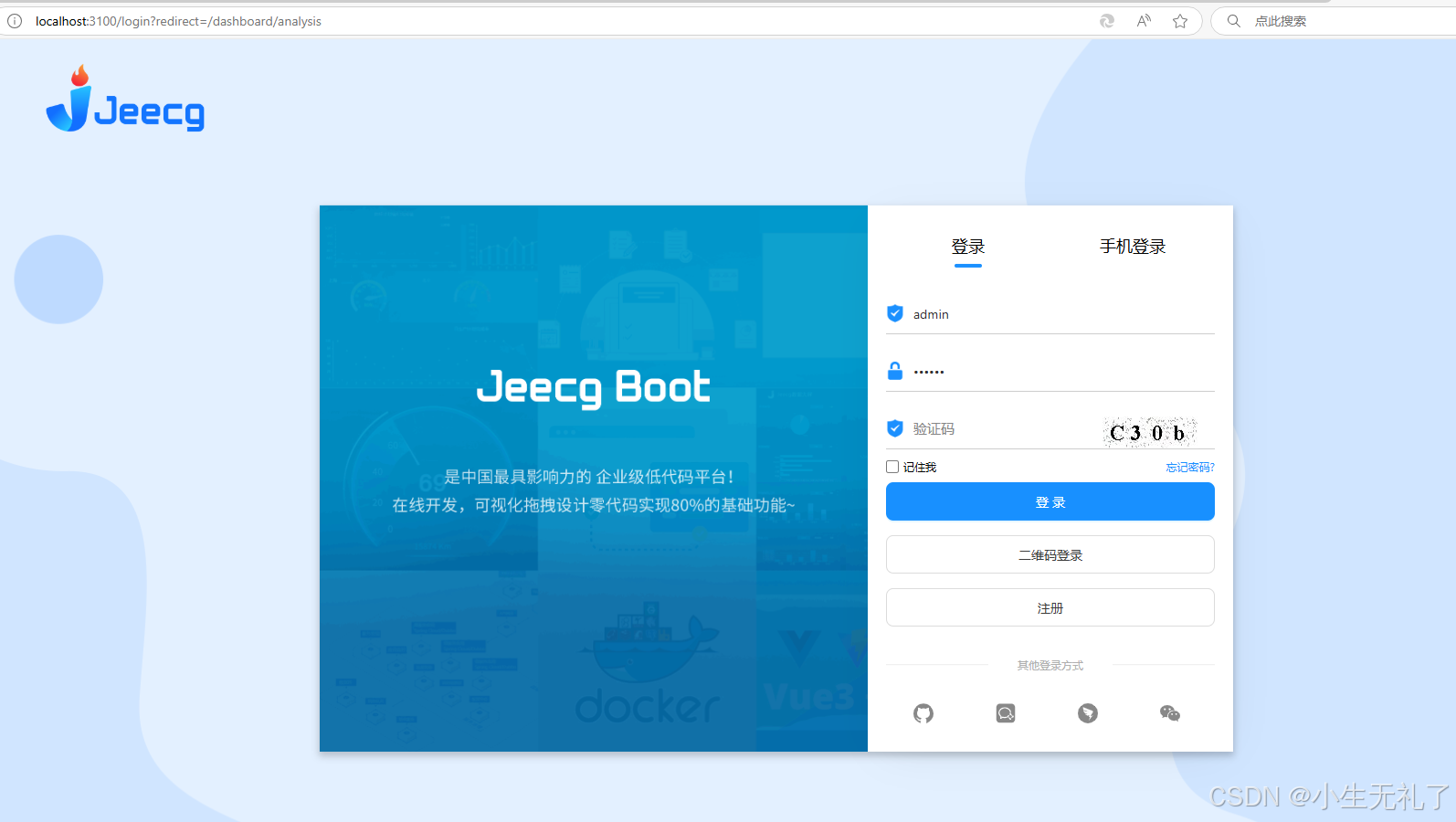This screenshot has width=1456, height=822.
Task: Add page to favorites with star icon
Action: 1180,21
